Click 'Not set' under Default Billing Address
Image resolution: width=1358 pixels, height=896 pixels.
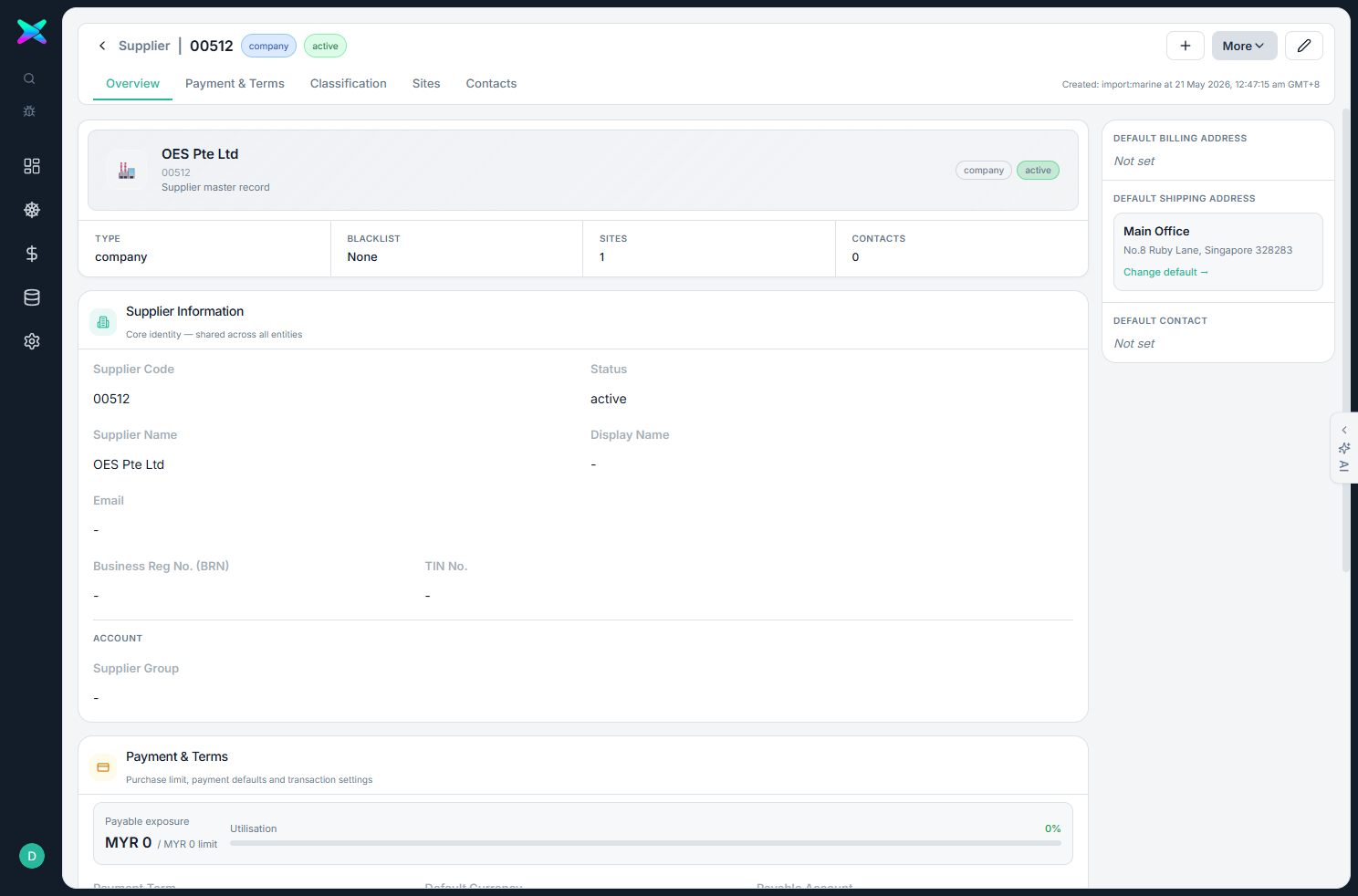pyautogui.click(x=1134, y=161)
